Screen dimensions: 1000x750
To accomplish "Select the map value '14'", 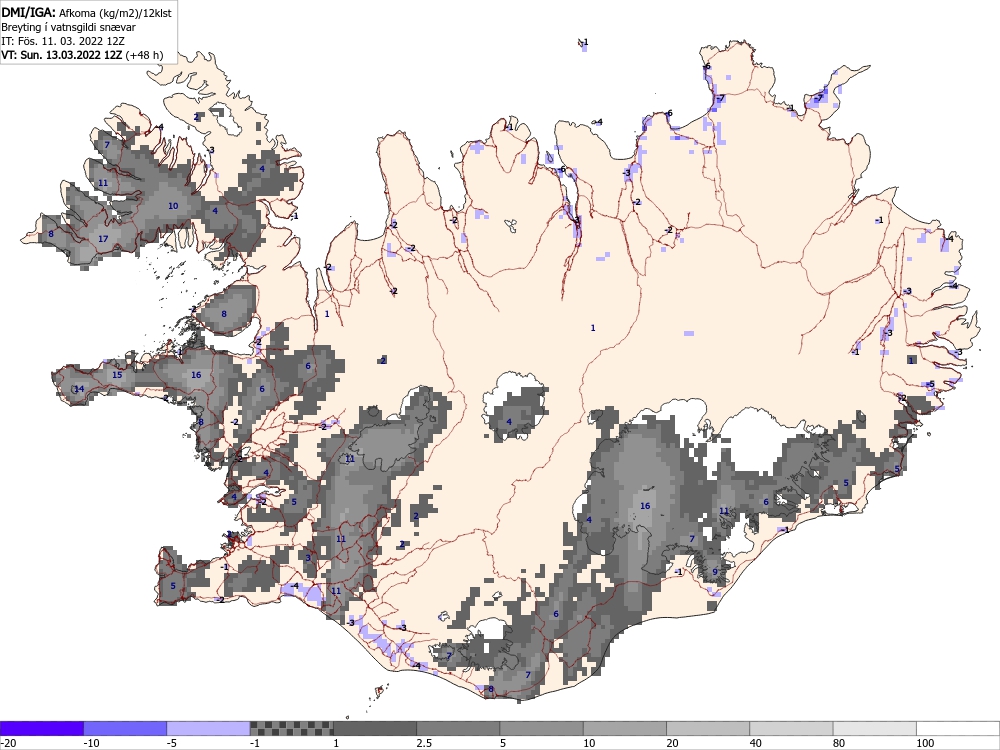I will [79, 389].
